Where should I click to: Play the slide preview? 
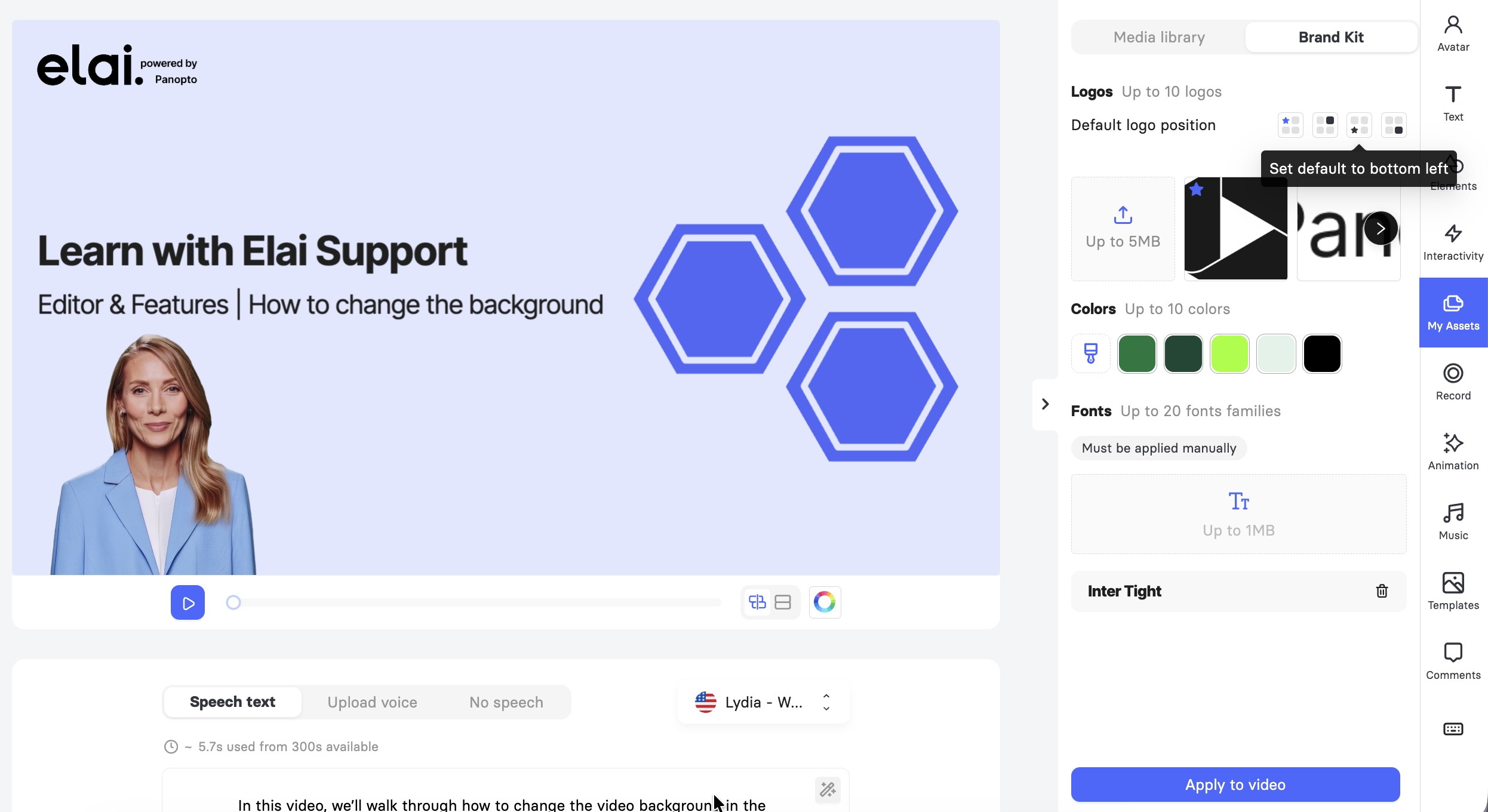pos(187,602)
